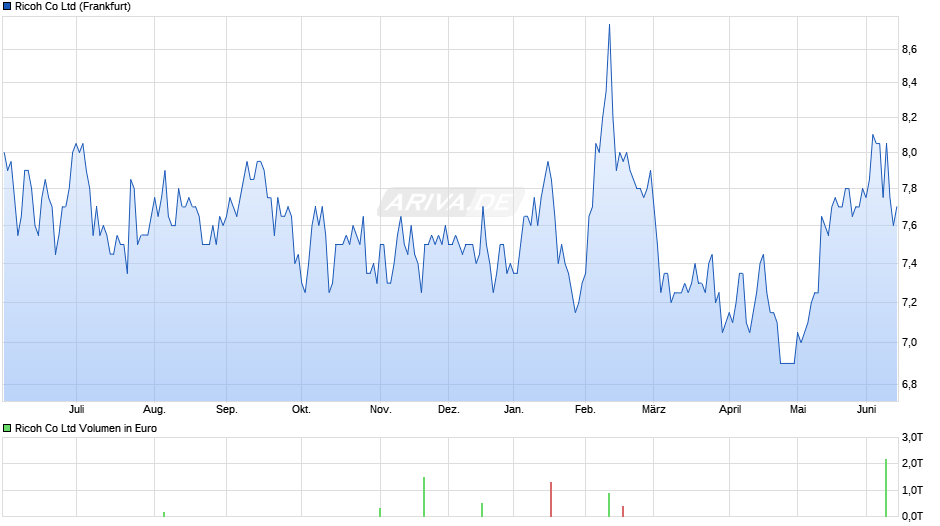Click the green legend square for Volumen
Image resolution: width=940 pixels, height=526 pixels.
[x=7, y=428]
